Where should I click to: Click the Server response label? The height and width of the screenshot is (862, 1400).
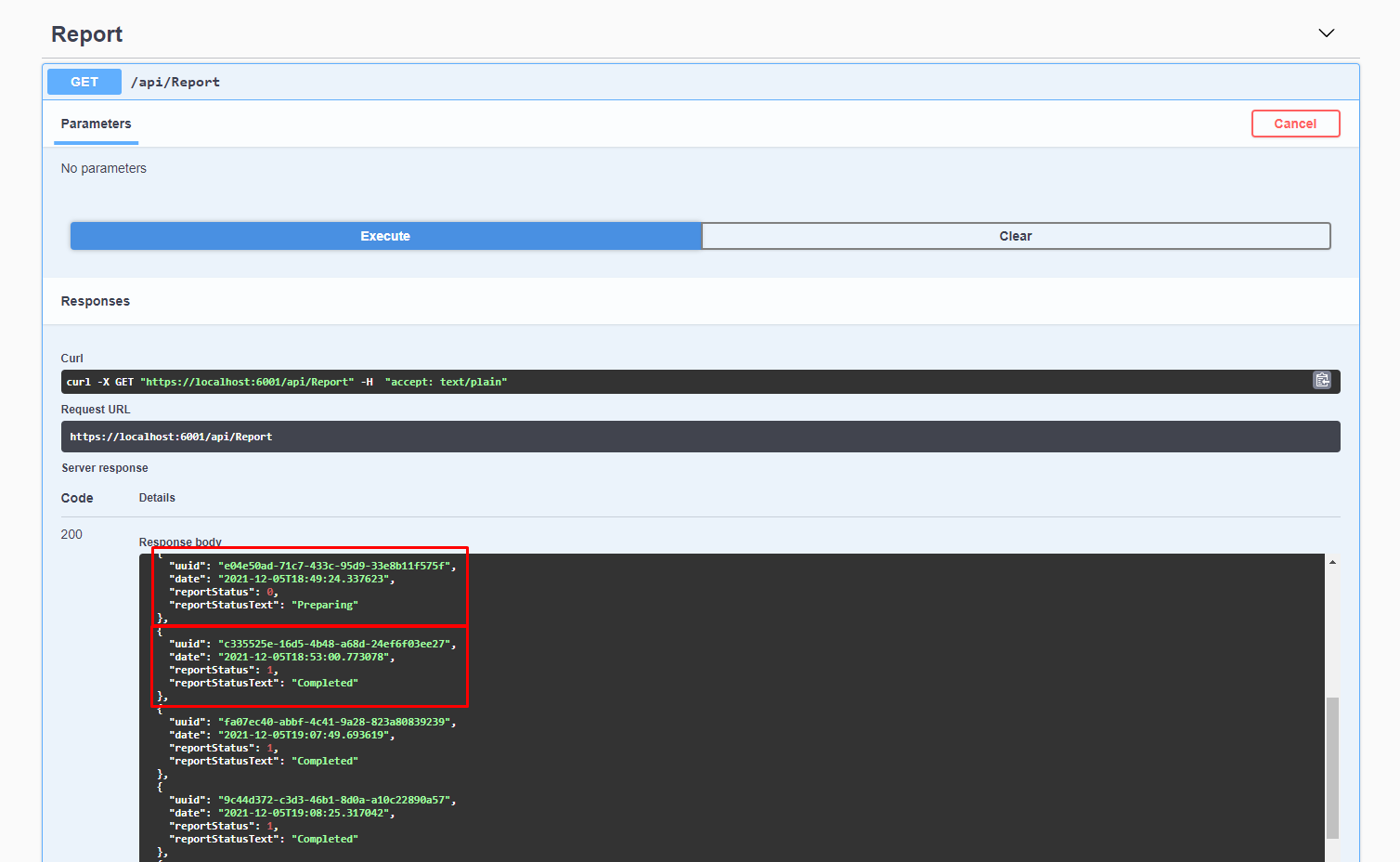105,468
